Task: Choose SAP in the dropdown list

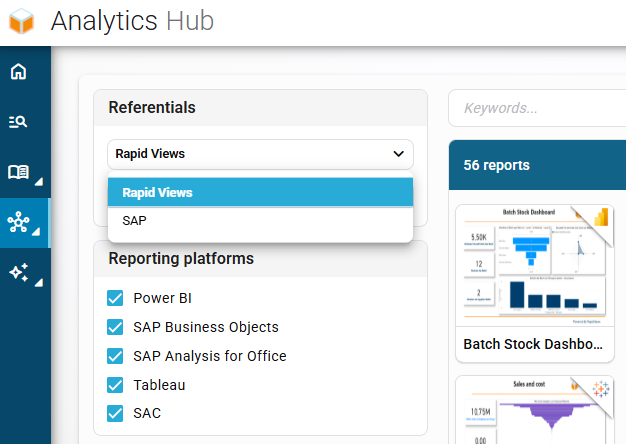Action: coord(260,221)
